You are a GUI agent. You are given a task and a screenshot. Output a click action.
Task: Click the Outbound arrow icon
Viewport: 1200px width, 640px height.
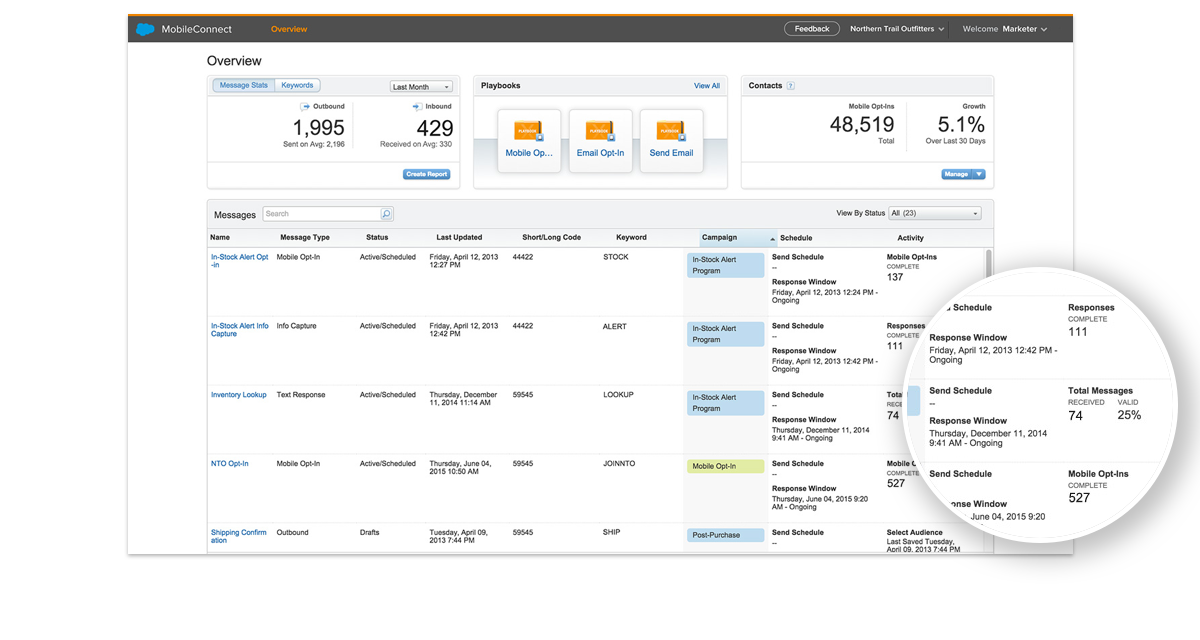click(304, 106)
